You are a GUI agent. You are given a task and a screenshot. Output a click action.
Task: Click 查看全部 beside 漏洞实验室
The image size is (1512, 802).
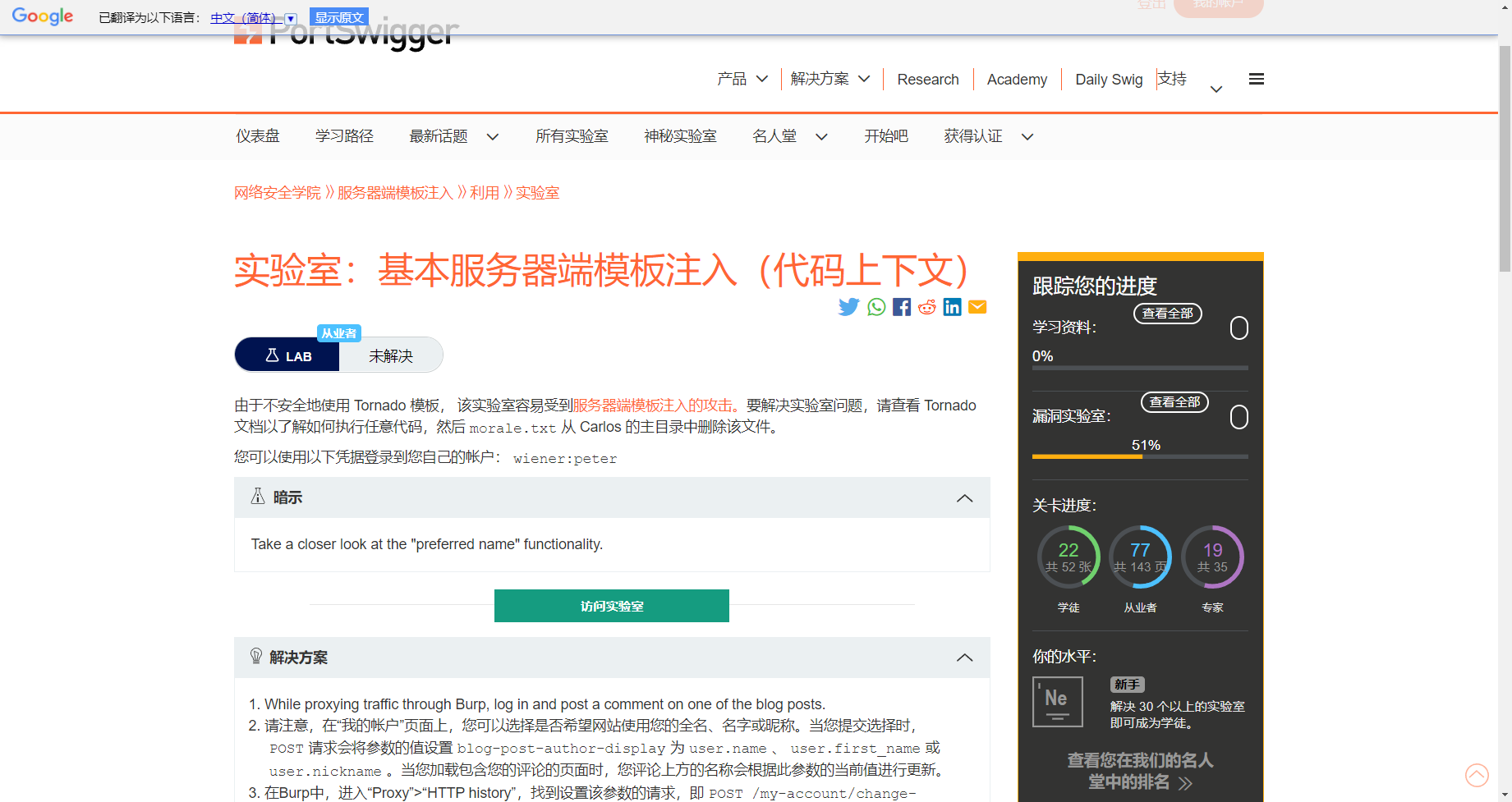pos(1174,402)
